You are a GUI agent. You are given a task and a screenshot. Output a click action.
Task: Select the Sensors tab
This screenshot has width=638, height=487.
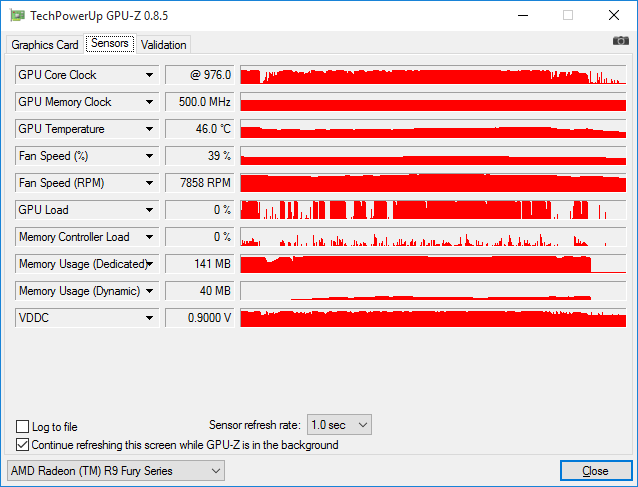pos(110,43)
